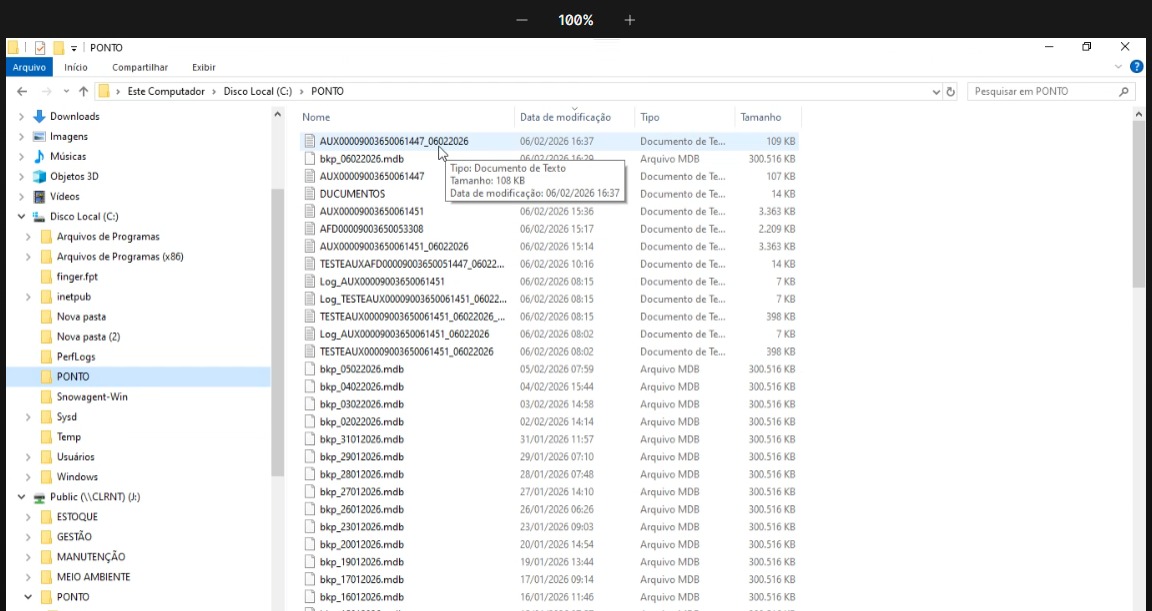The width and height of the screenshot is (1152, 611).
Task: Click the Músicas note icon
Action: pyautogui.click(x=39, y=156)
